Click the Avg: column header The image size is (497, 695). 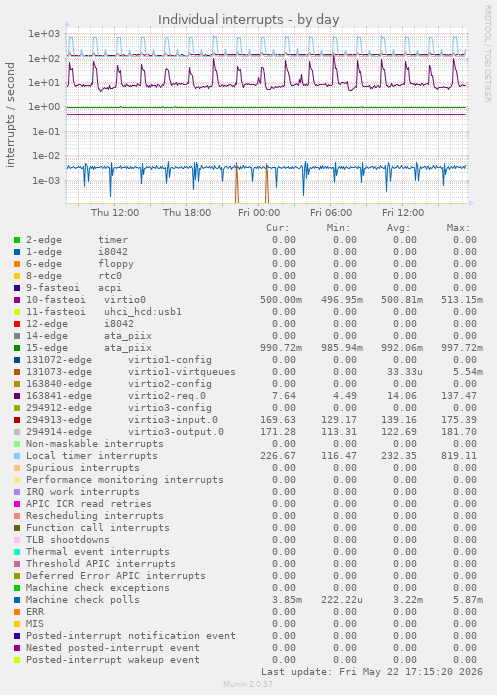coord(399,228)
